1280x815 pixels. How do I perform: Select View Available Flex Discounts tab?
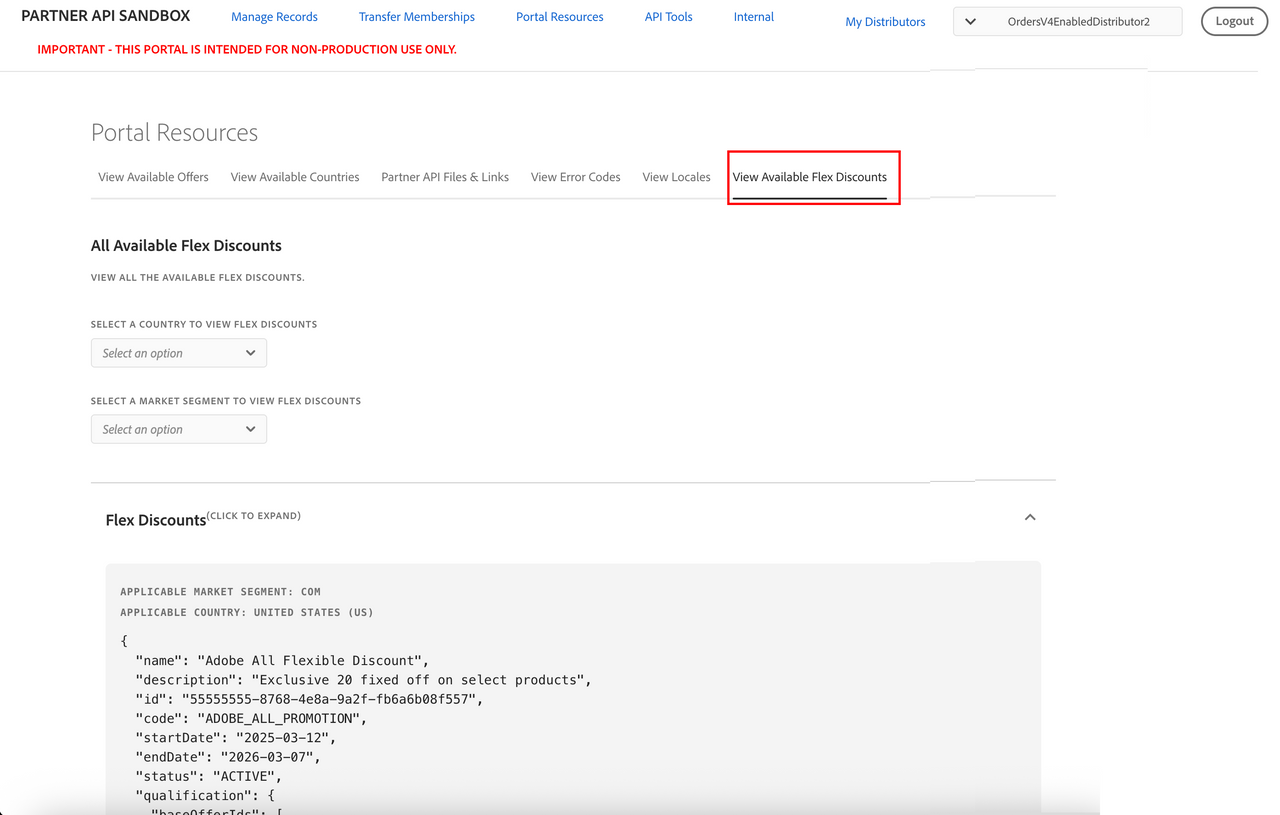point(809,177)
